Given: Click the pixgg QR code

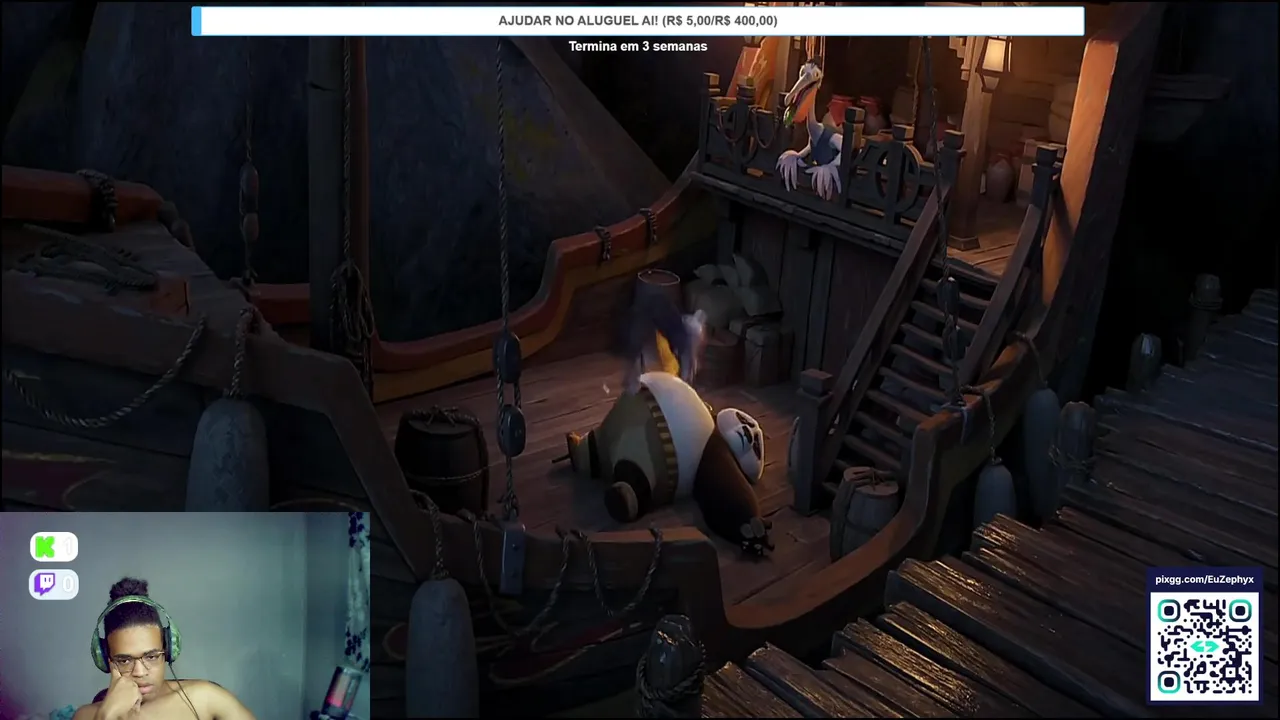Looking at the screenshot, I should 1205,646.
